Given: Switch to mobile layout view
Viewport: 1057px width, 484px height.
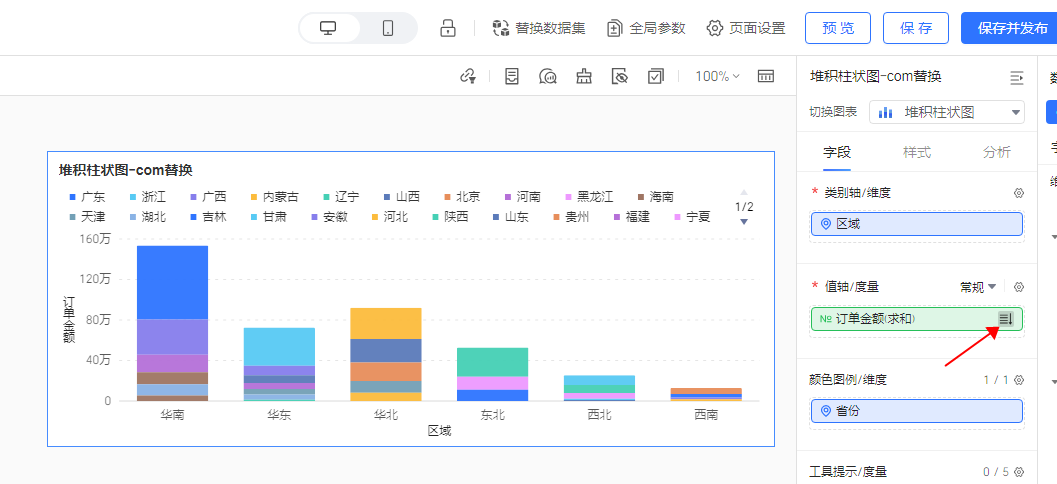Looking at the screenshot, I should pos(388,28).
